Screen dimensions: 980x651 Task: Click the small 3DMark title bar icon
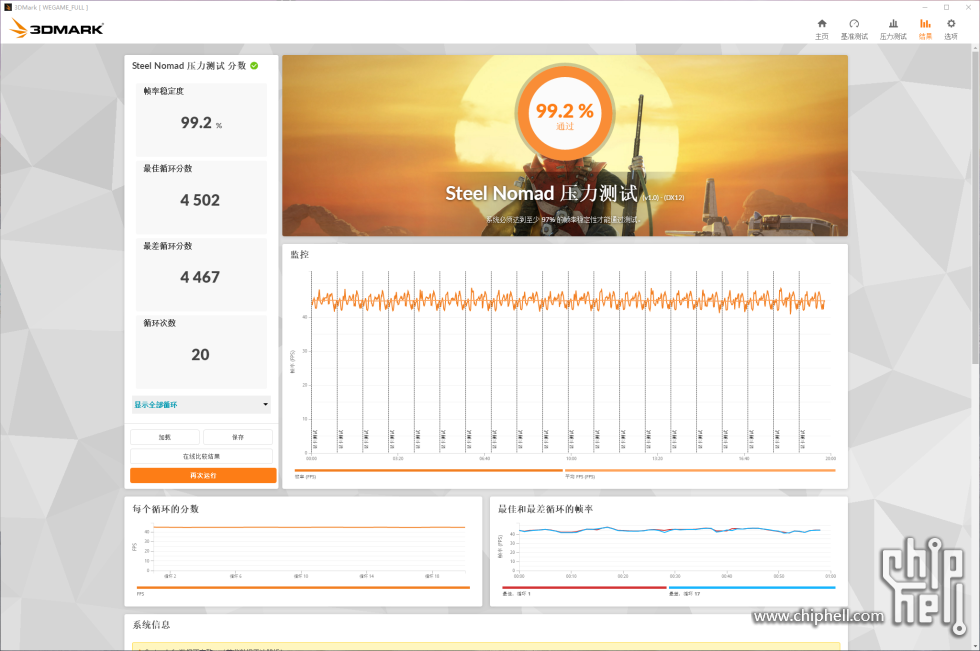coord(8,7)
